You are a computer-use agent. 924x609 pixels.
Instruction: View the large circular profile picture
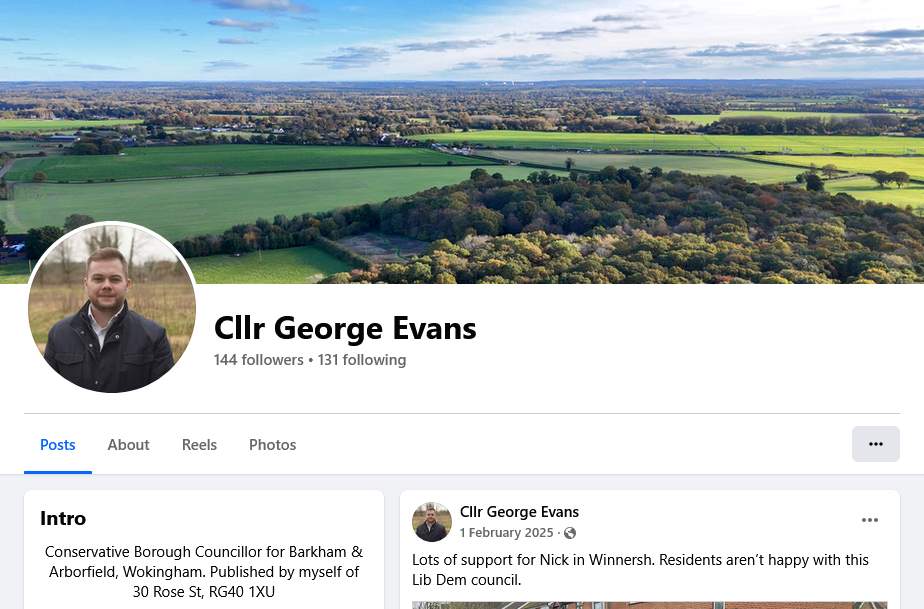point(112,308)
